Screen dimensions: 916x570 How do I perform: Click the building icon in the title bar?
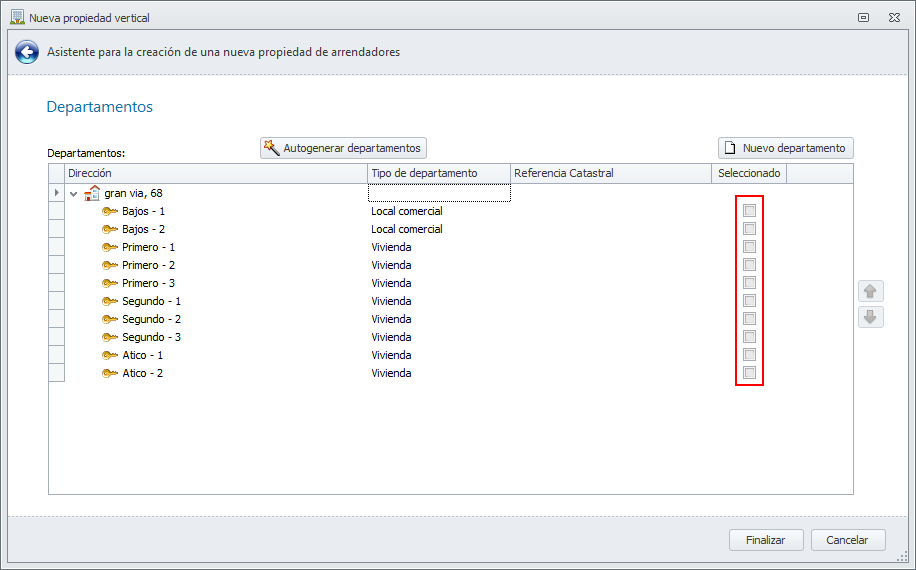[x=18, y=18]
